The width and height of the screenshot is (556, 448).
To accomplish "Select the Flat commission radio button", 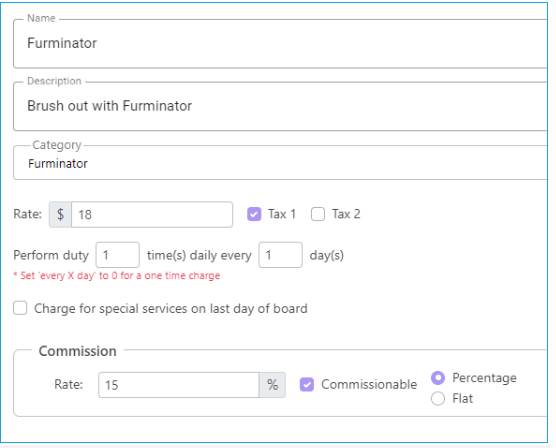I will pos(438,398).
